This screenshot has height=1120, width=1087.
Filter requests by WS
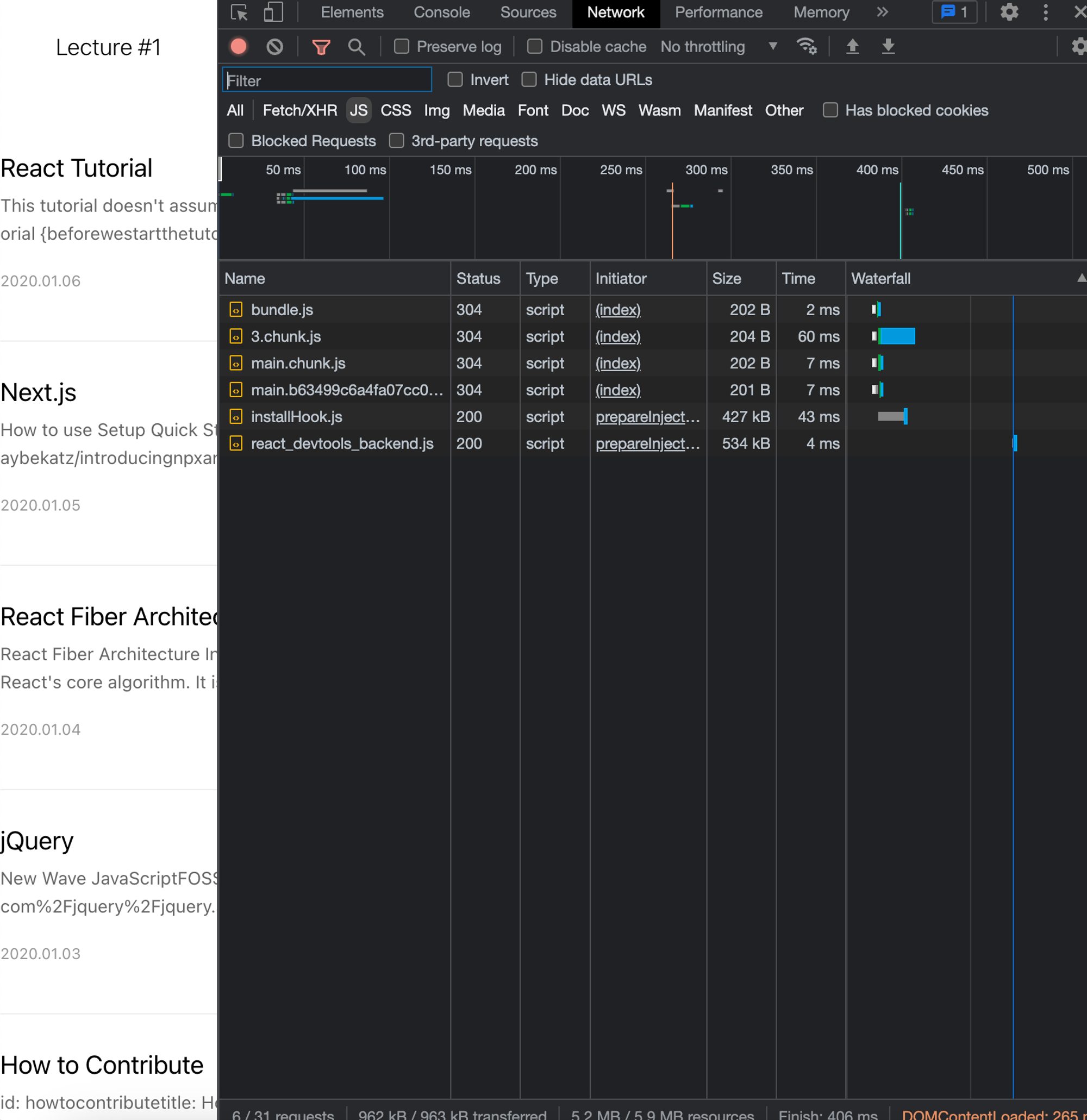613,110
